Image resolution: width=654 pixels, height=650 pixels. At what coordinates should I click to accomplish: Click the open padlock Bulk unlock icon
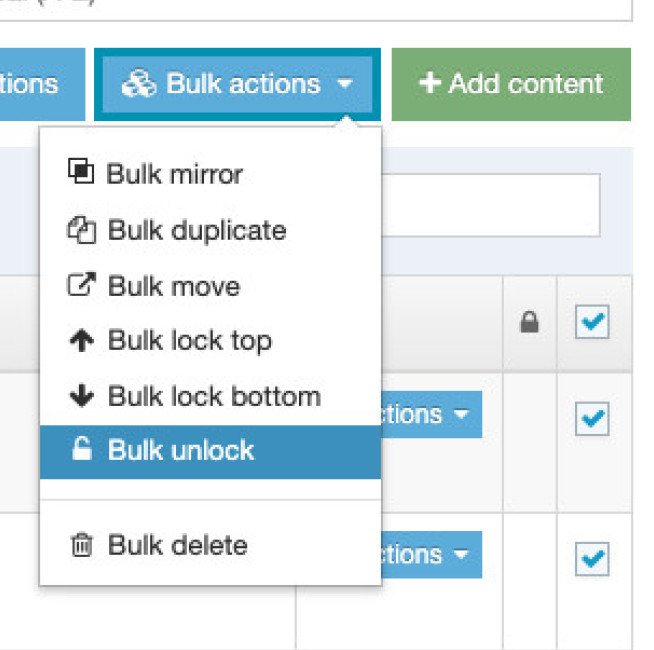pyautogui.click(x=81, y=450)
